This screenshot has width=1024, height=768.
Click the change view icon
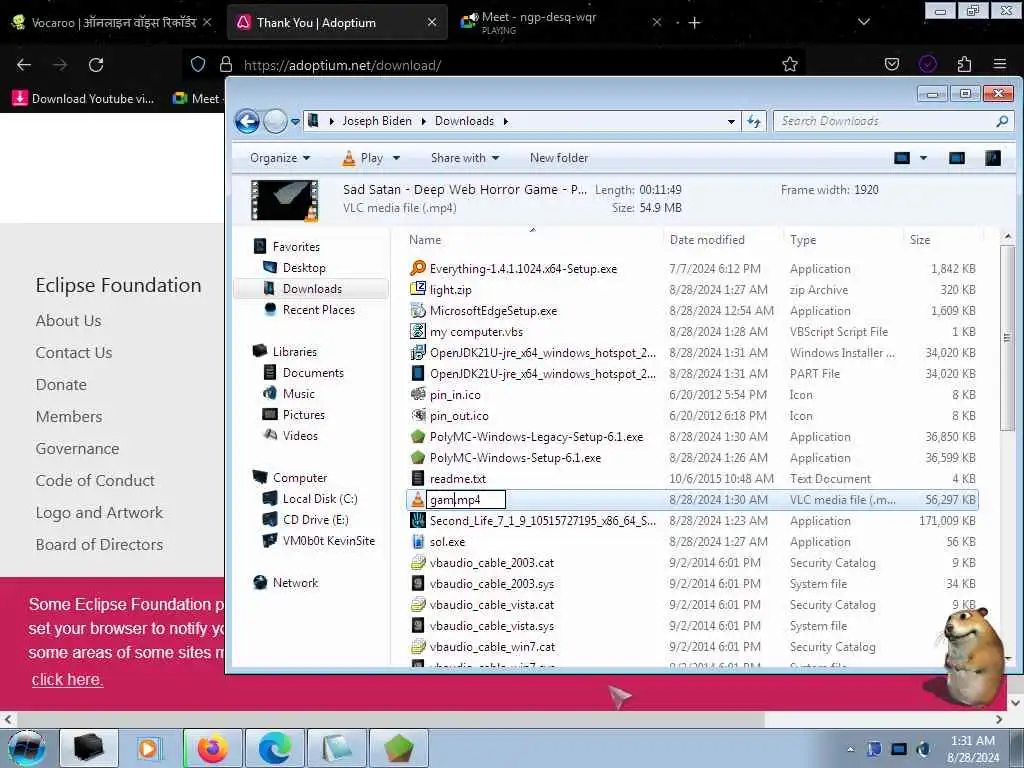902,158
